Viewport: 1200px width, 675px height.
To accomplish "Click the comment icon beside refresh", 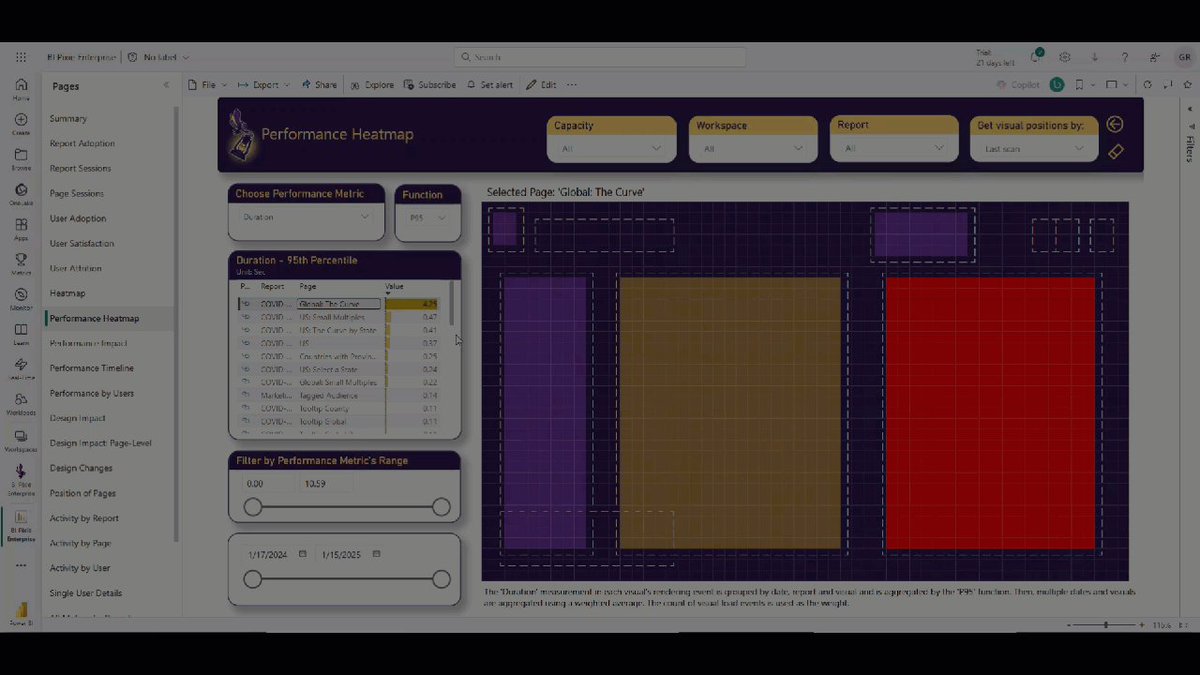I will click(x=1167, y=85).
